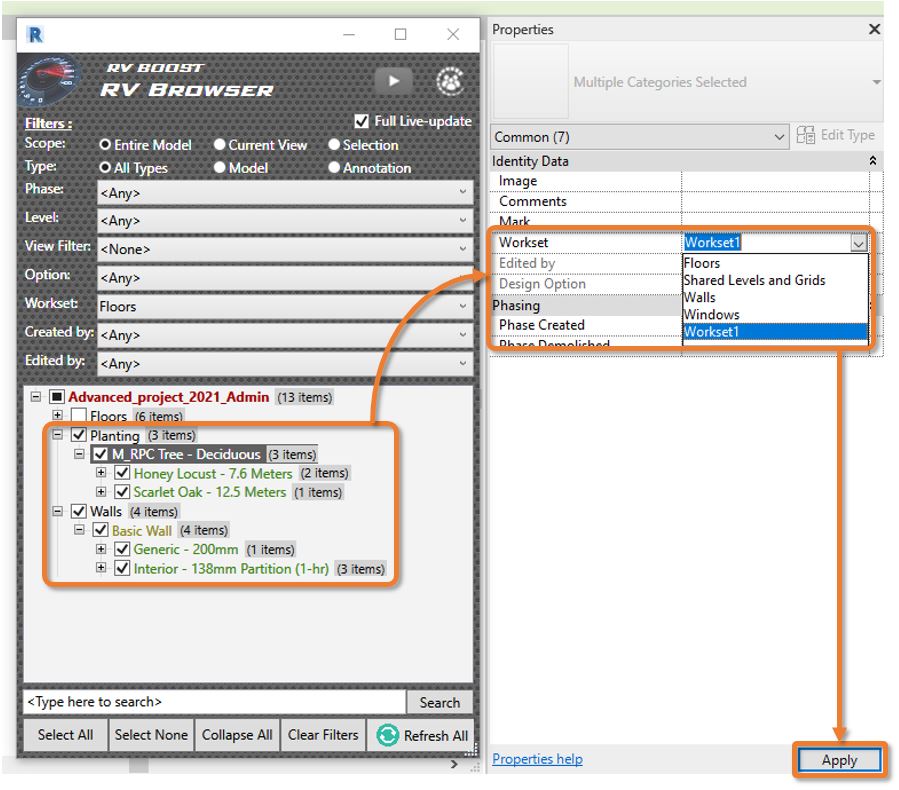This screenshot has height=790, width=899.
Task: Click the green Refresh All icon
Action: click(388, 735)
